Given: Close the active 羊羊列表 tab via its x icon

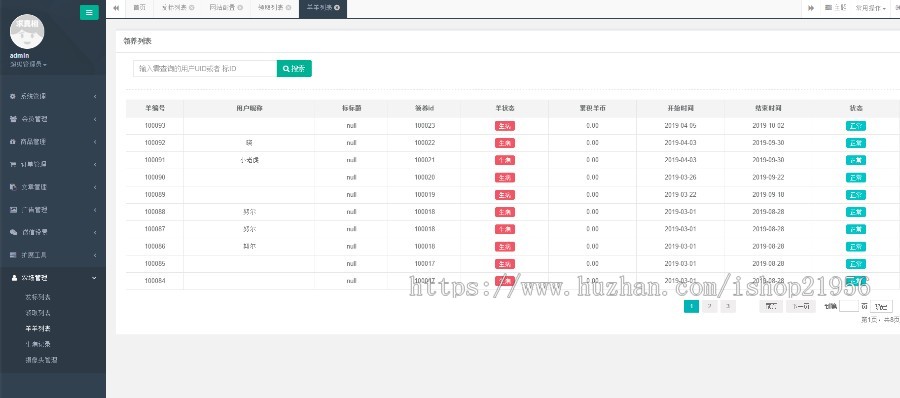Looking at the screenshot, I should point(337,8).
